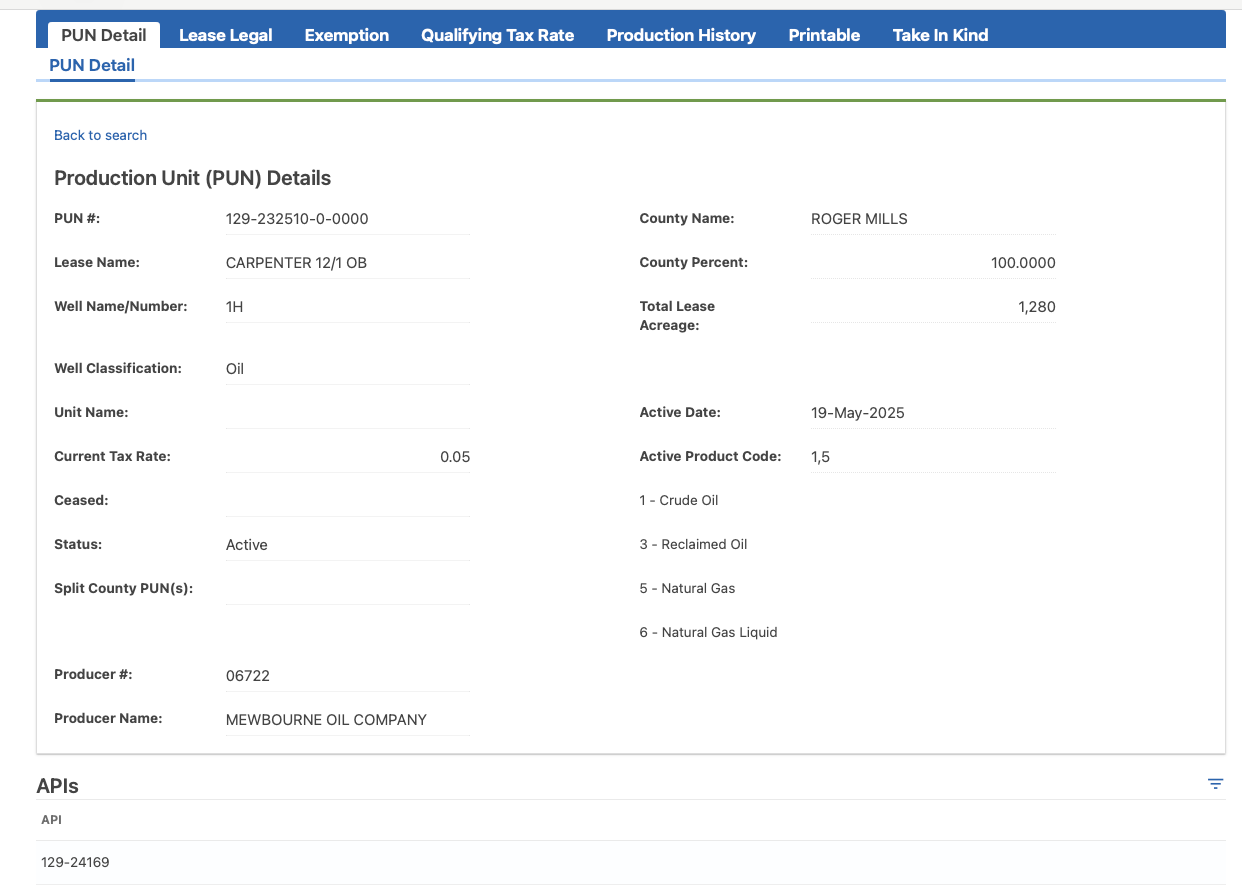The height and width of the screenshot is (895, 1242).
Task: Click the Current Tax Rate value 0.05
Action: pyautogui.click(x=348, y=457)
